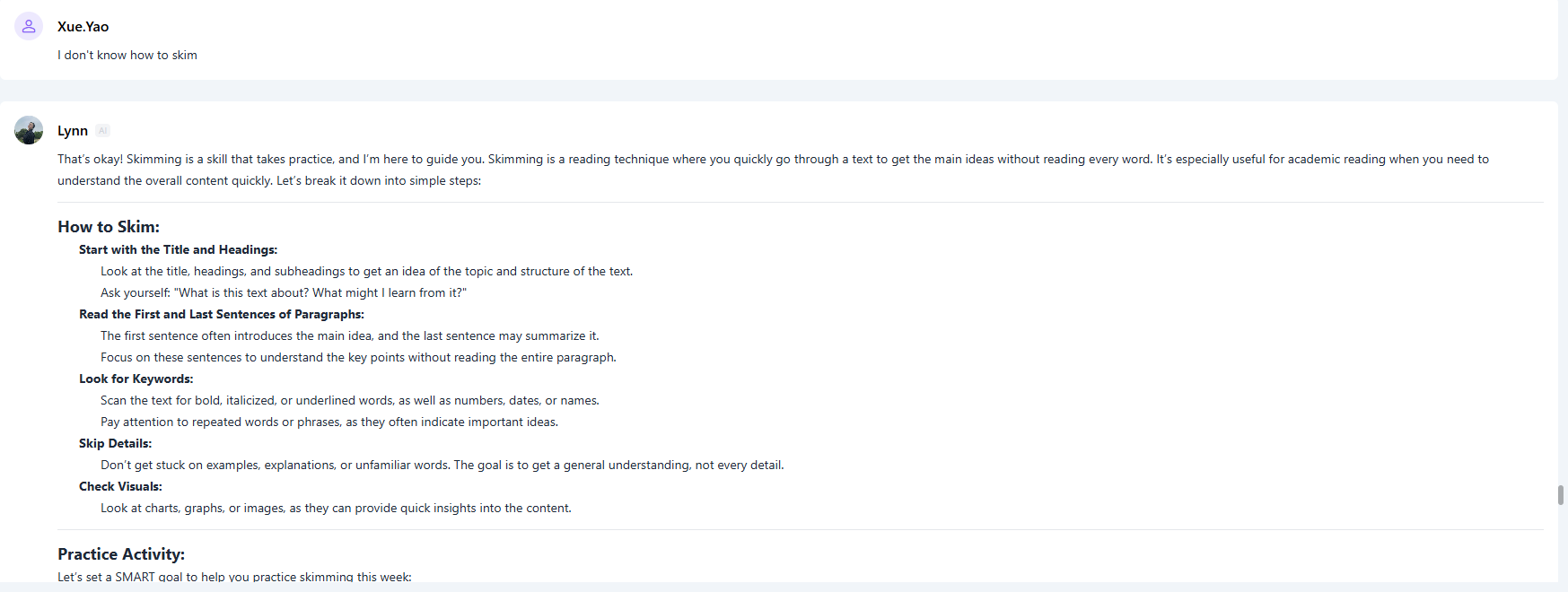Click Lynn's profile photo avatar

click(x=29, y=130)
